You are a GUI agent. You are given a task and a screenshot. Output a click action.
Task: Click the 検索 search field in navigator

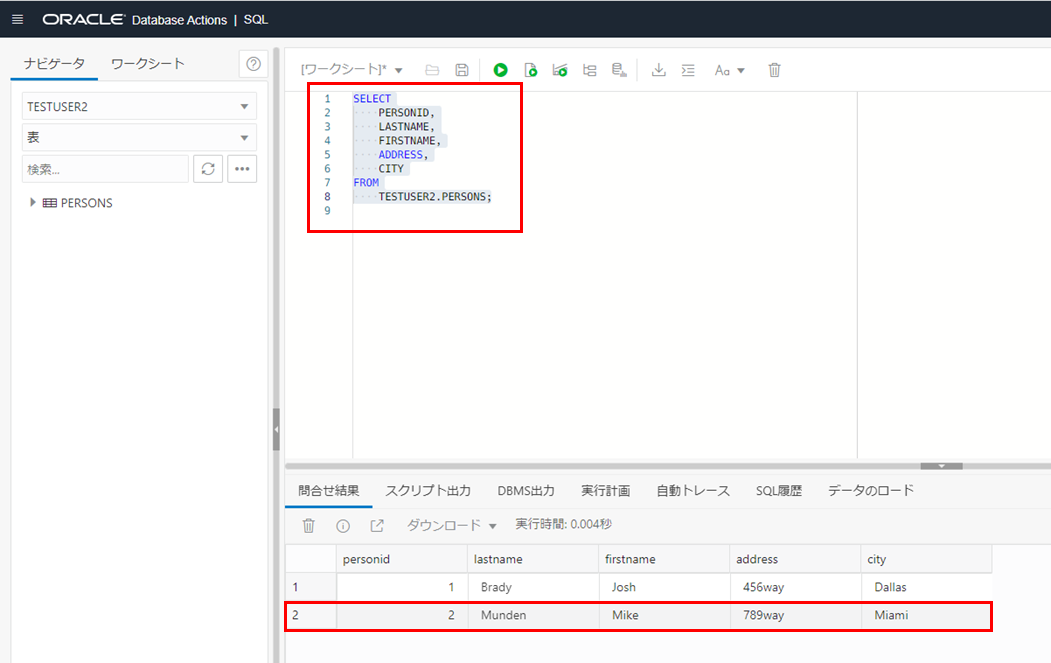105,169
